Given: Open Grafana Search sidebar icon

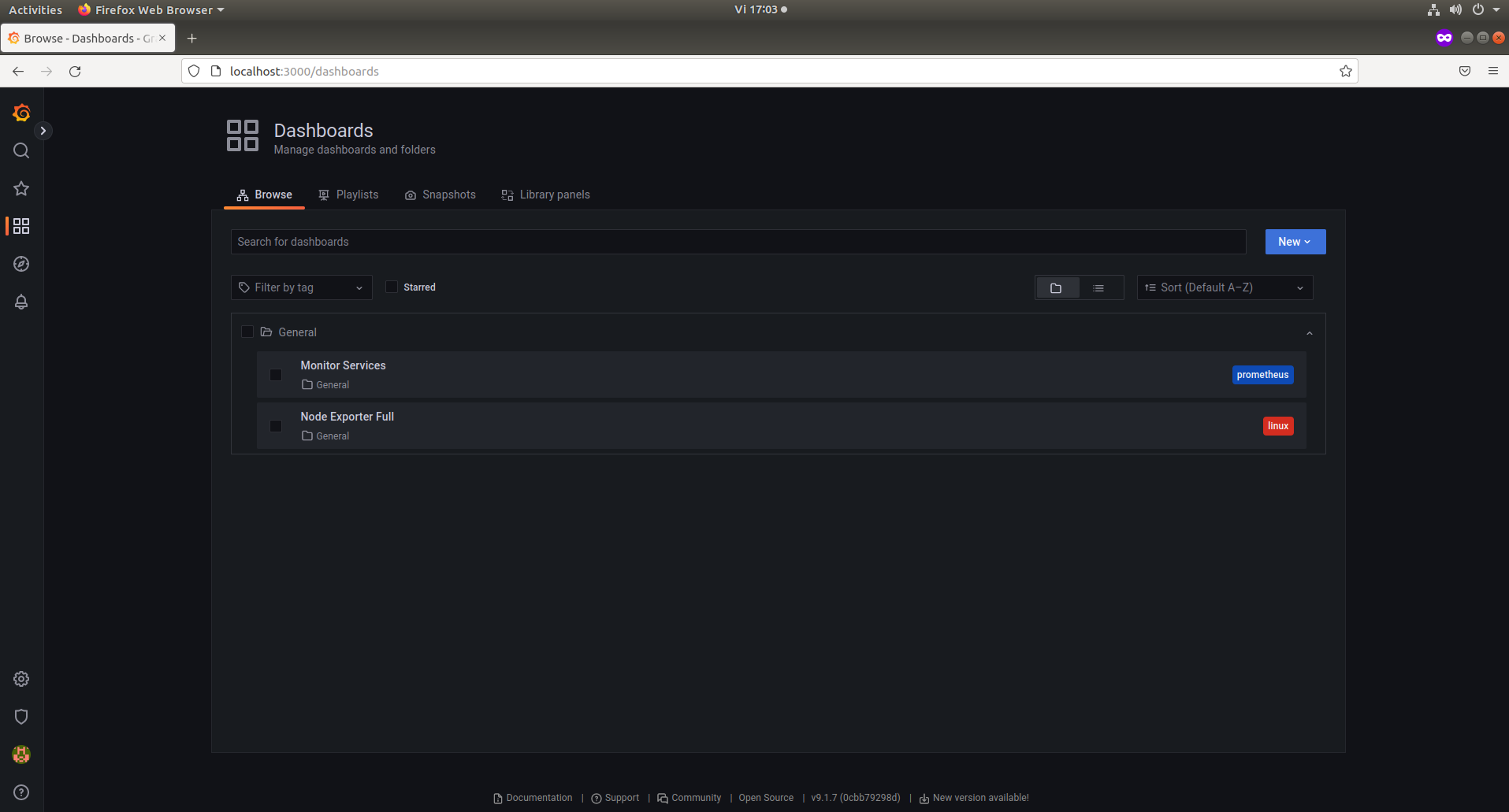Looking at the screenshot, I should pos(20,150).
